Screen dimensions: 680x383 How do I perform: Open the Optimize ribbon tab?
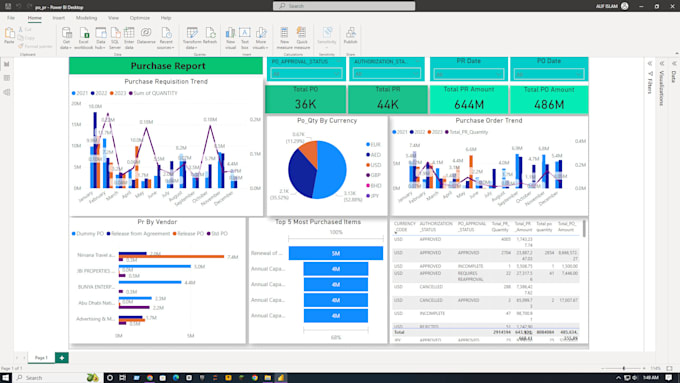[x=140, y=18]
